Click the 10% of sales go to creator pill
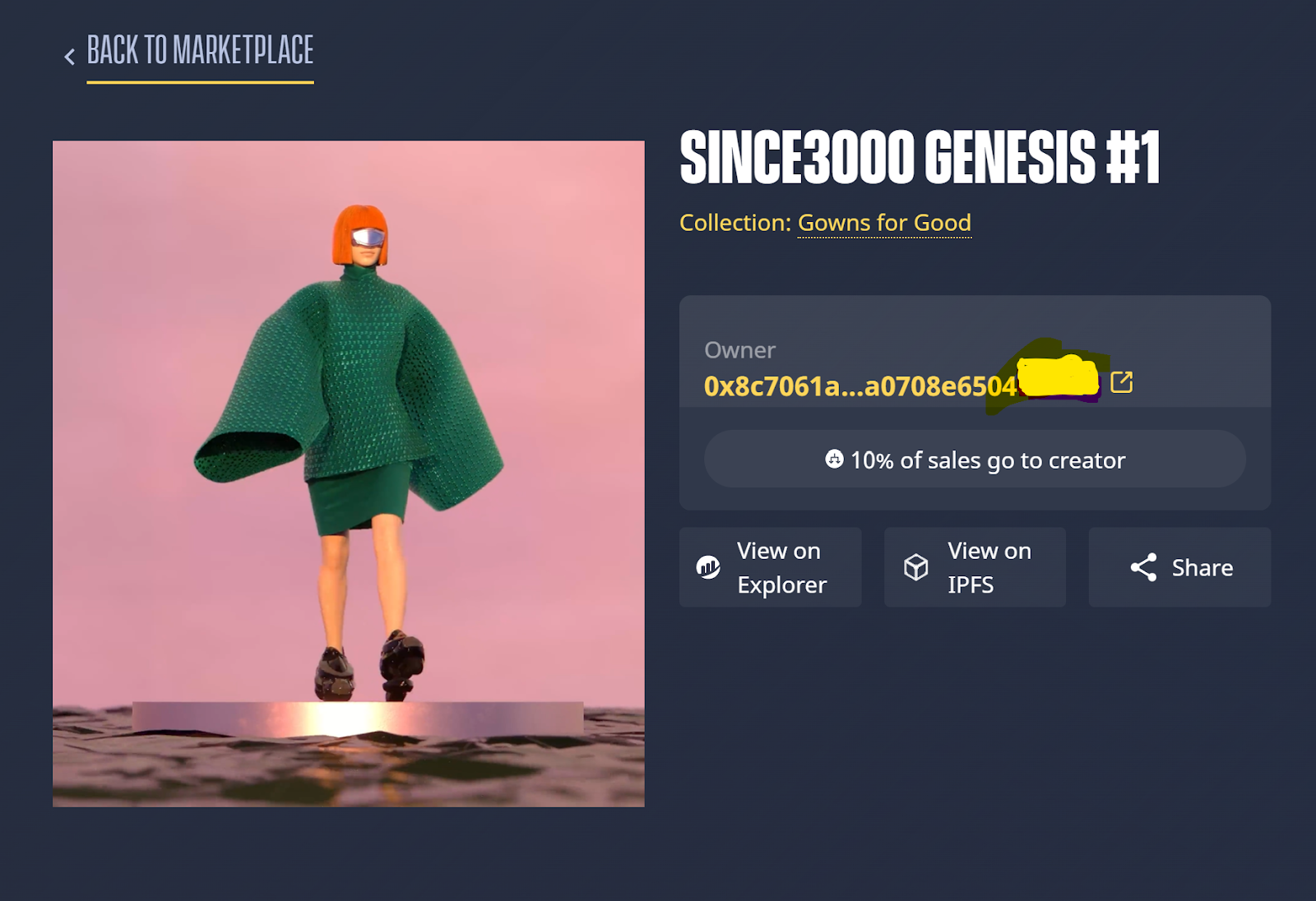Viewport: 1316px width, 901px height. click(x=975, y=460)
